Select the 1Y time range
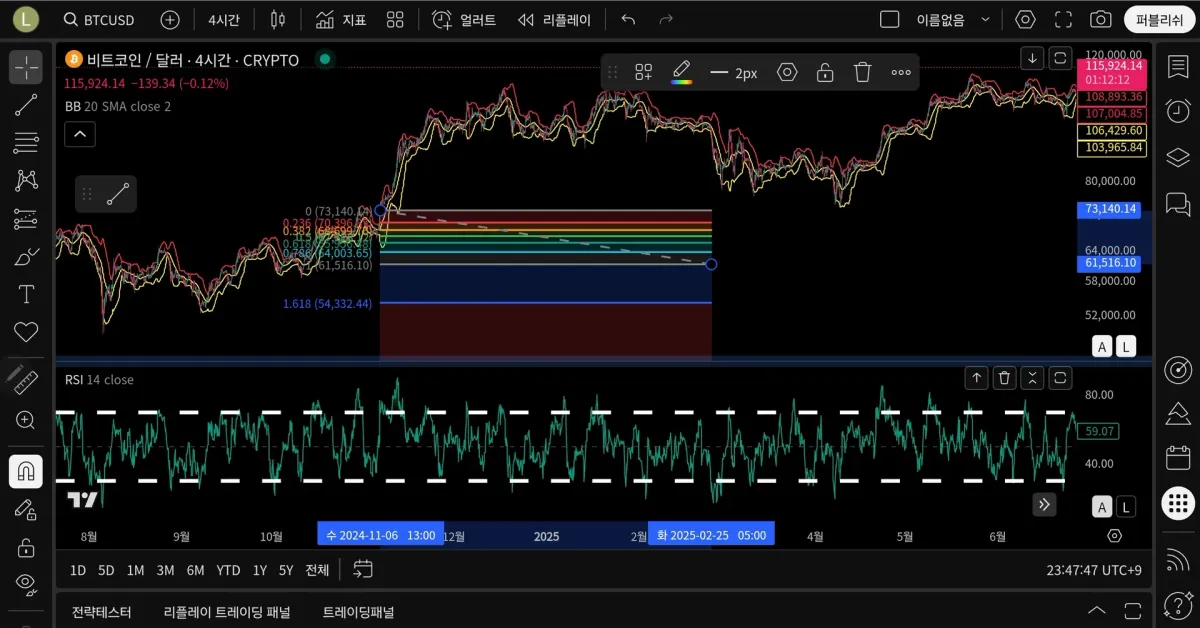The height and width of the screenshot is (628, 1200). coord(259,570)
